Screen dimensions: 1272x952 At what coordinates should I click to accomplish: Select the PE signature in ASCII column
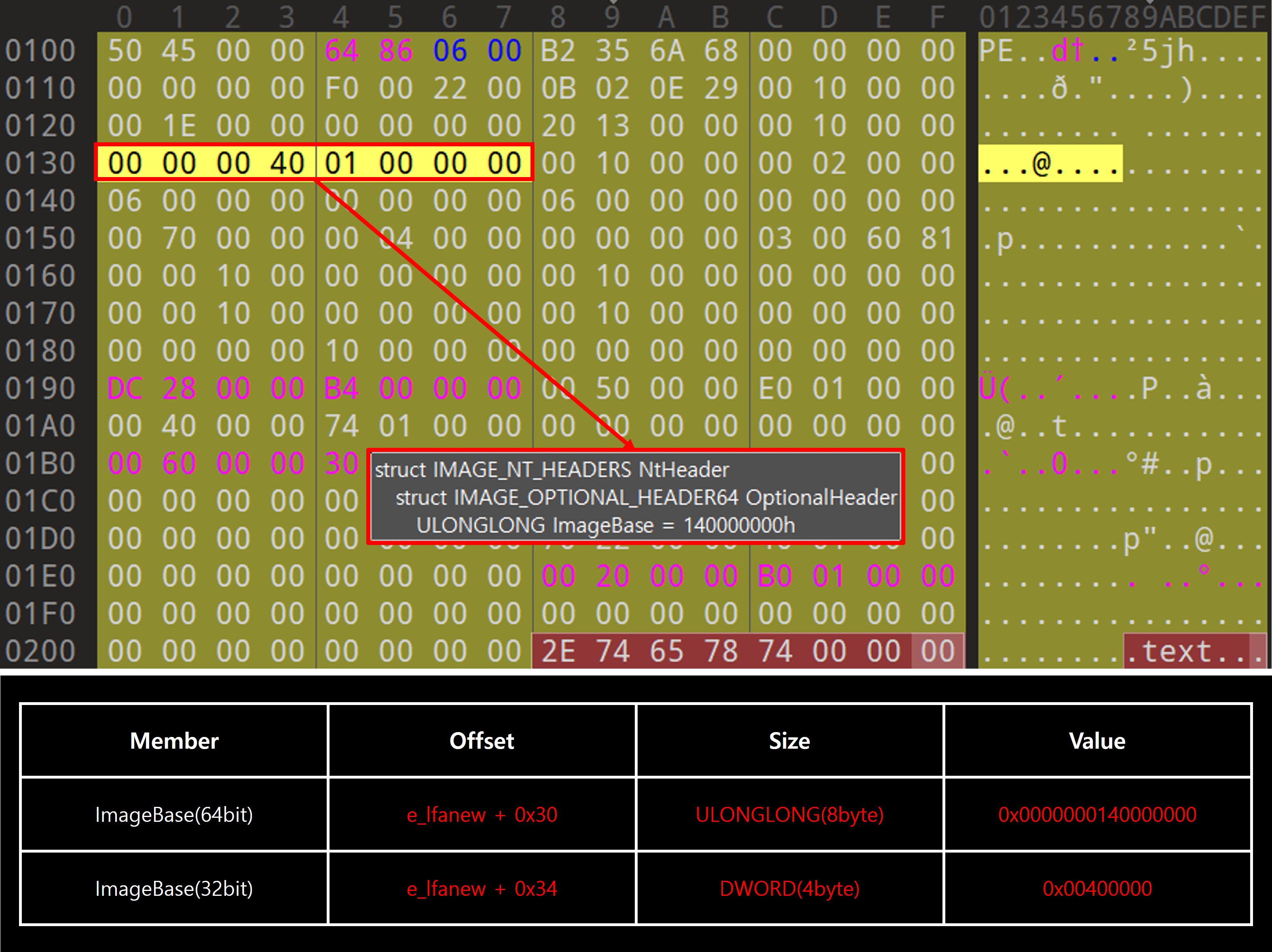(x=996, y=51)
